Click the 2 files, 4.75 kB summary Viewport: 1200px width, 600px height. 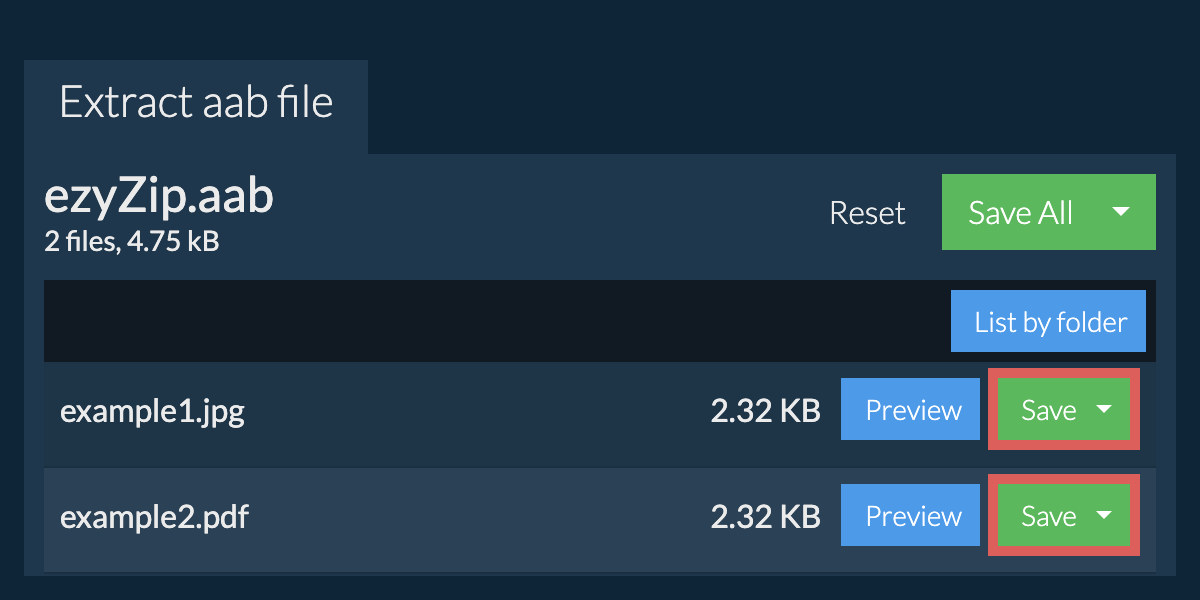click(x=132, y=241)
